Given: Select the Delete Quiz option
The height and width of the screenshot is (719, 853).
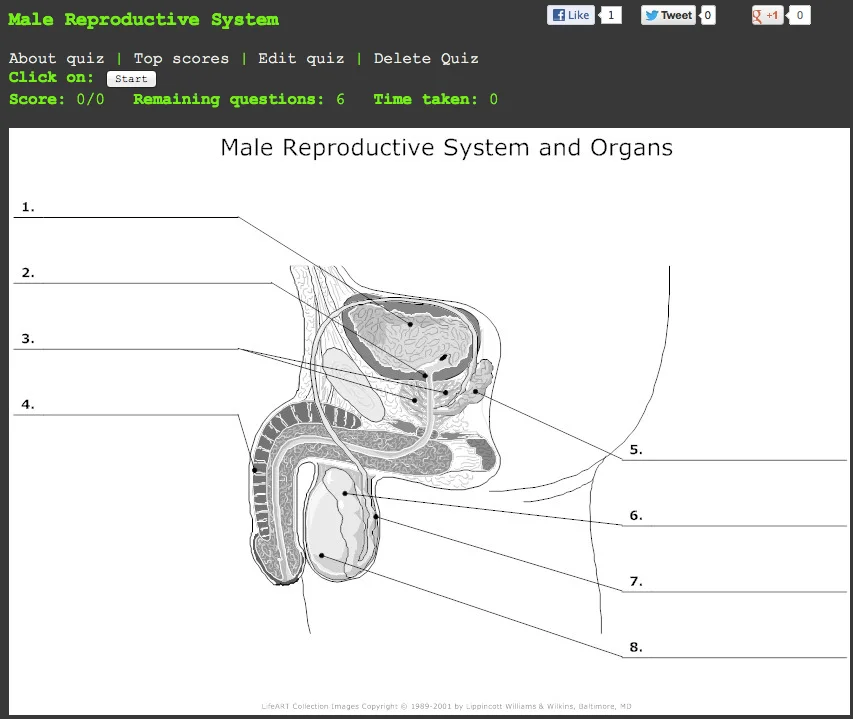Looking at the screenshot, I should [426, 58].
